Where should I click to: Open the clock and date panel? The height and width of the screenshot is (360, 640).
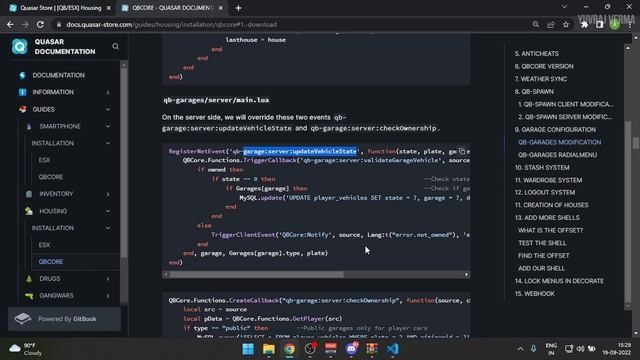pyautogui.click(x=616, y=349)
